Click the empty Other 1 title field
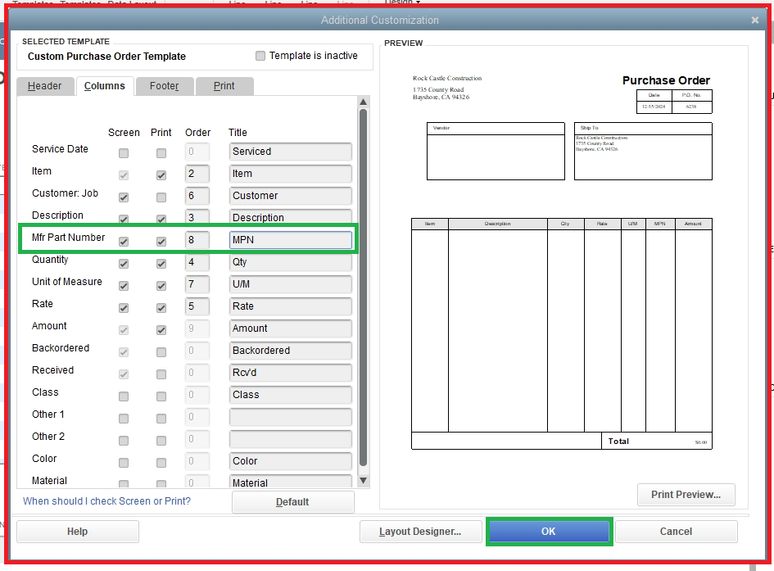The height and width of the screenshot is (571, 774). 291,417
